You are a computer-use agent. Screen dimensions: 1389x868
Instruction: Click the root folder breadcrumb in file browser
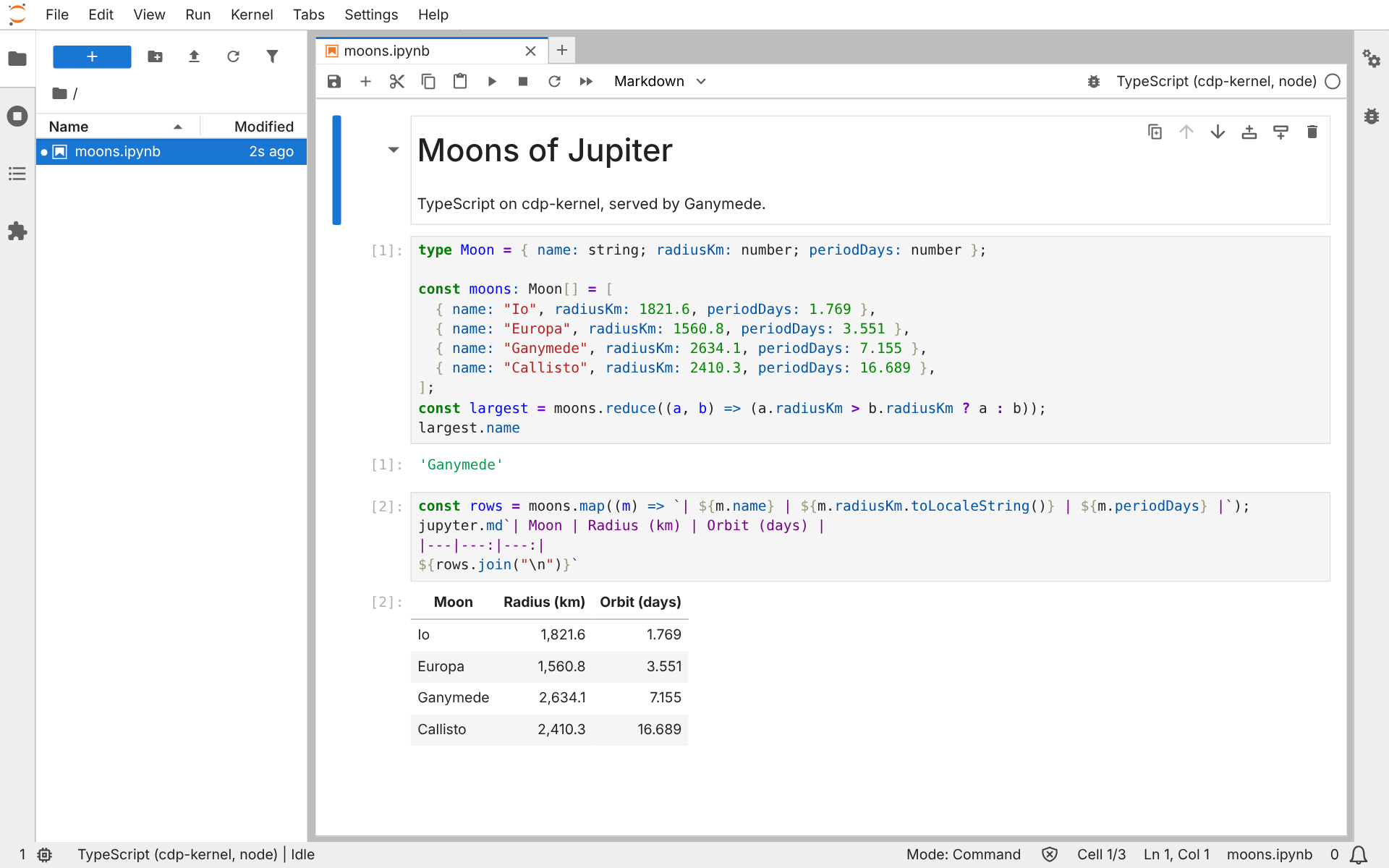(x=61, y=93)
